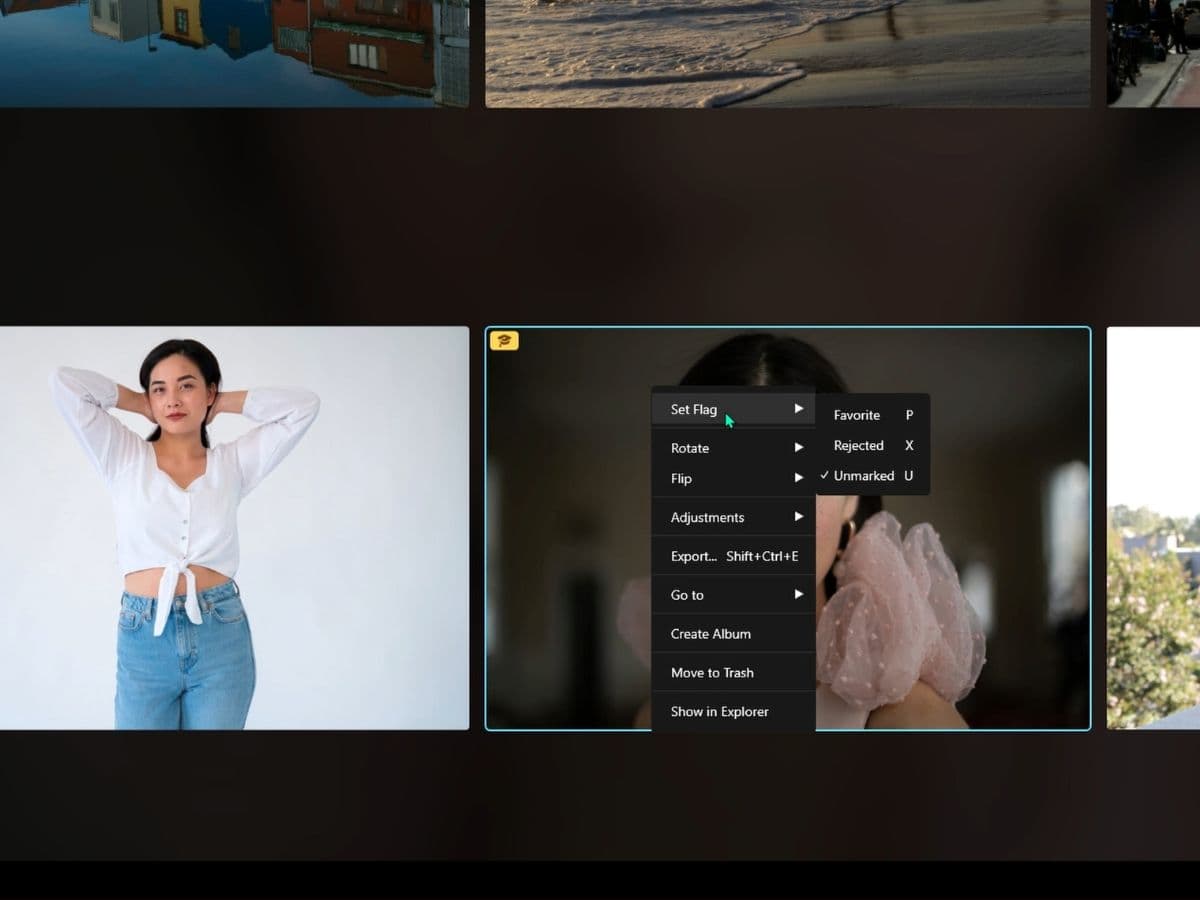Choose Export from context menu

(x=733, y=556)
